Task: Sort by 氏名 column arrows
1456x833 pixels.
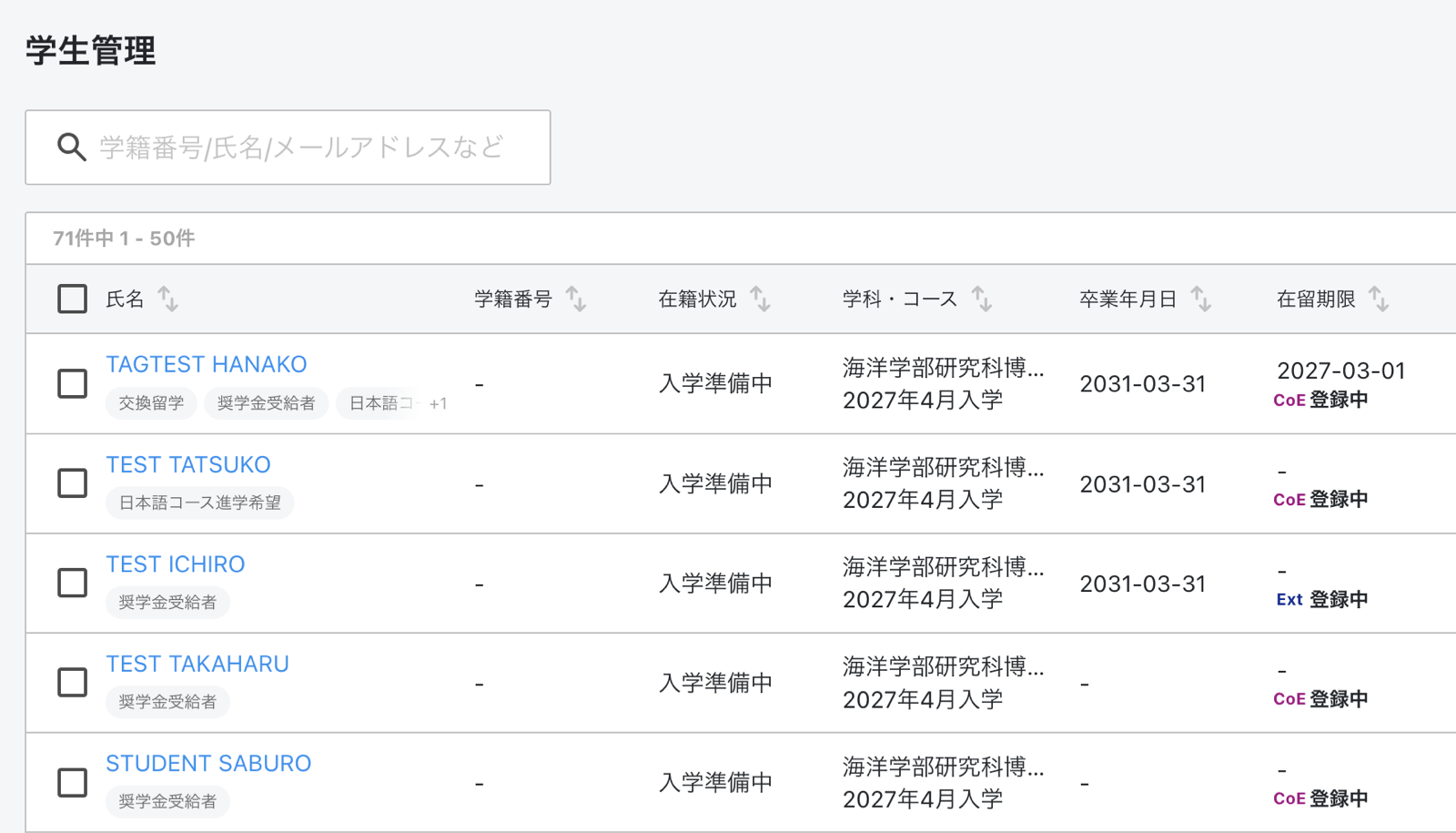Action: point(168,299)
